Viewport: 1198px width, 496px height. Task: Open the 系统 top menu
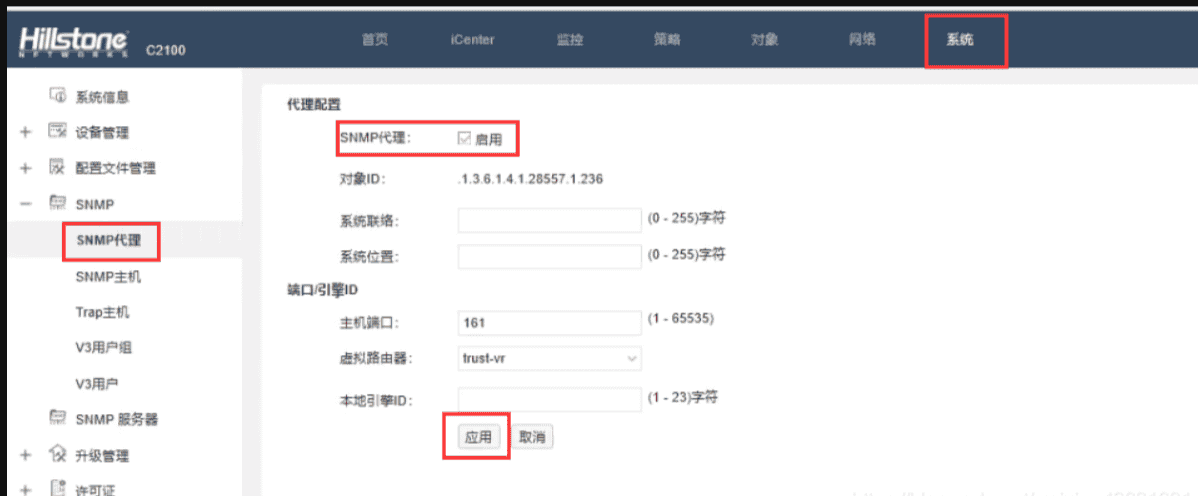pos(960,41)
